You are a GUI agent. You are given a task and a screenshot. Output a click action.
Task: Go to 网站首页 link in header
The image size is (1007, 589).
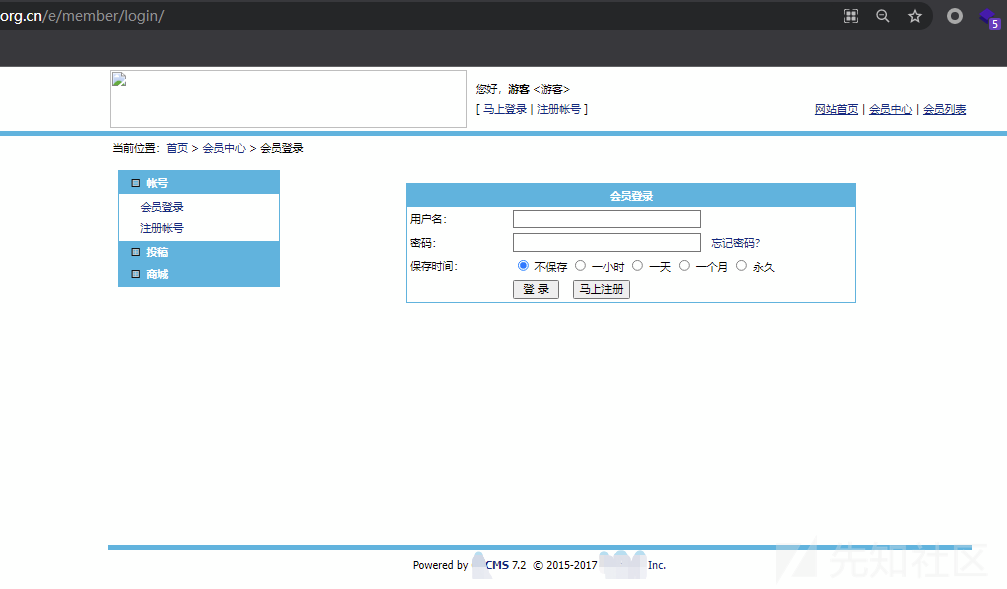click(836, 110)
